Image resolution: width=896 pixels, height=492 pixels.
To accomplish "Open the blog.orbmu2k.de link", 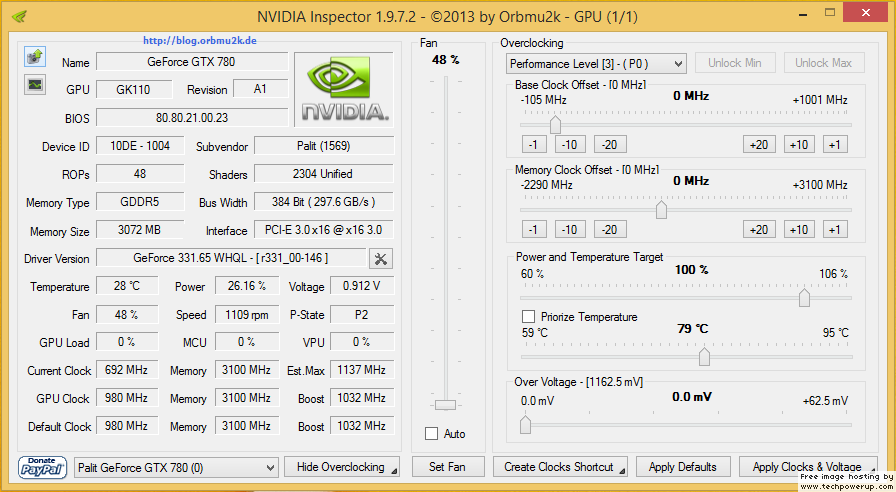I will (x=199, y=41).
